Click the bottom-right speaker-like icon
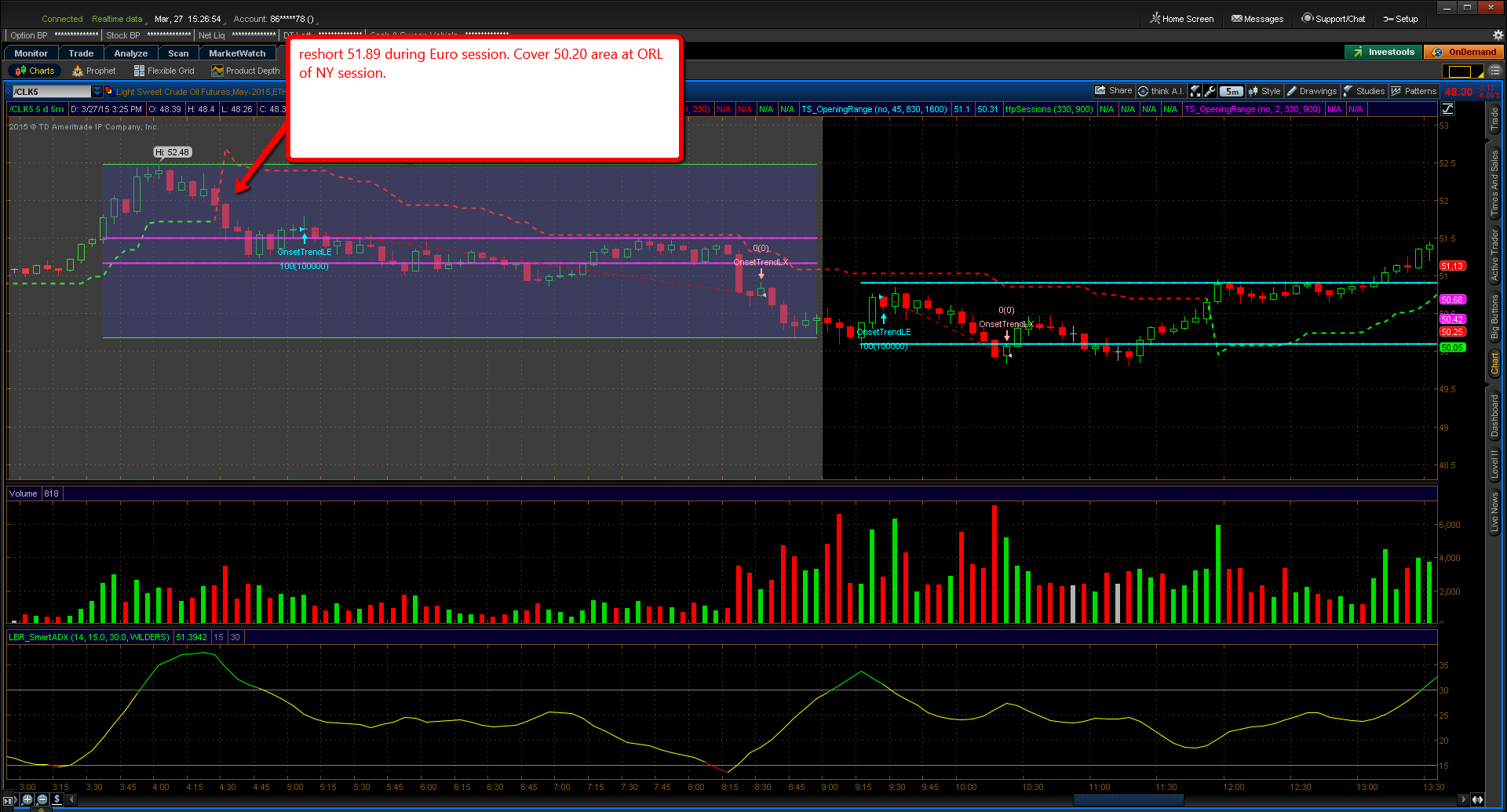The width and height of the screenshot is (1507, 812). pyautogui.click(x=1478, y=799)
